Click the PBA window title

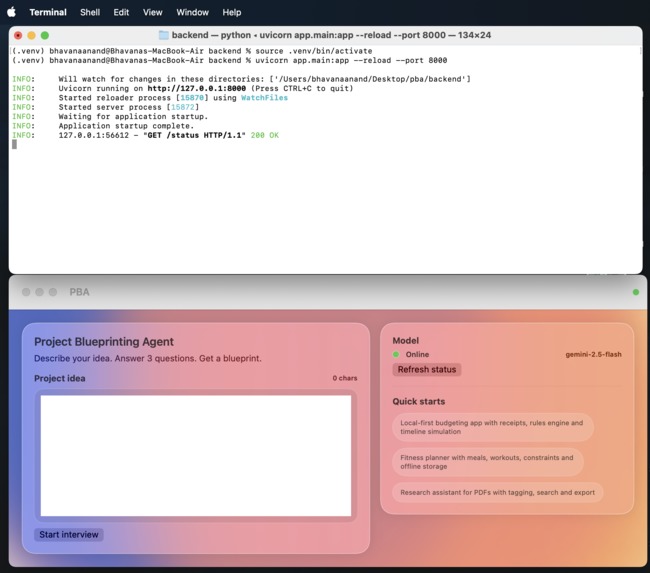(x=79, y=292)
